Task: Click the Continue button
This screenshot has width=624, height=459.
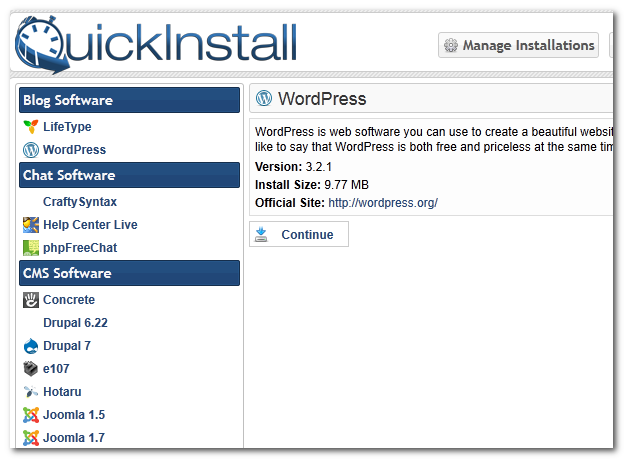Action: [299, 234]
